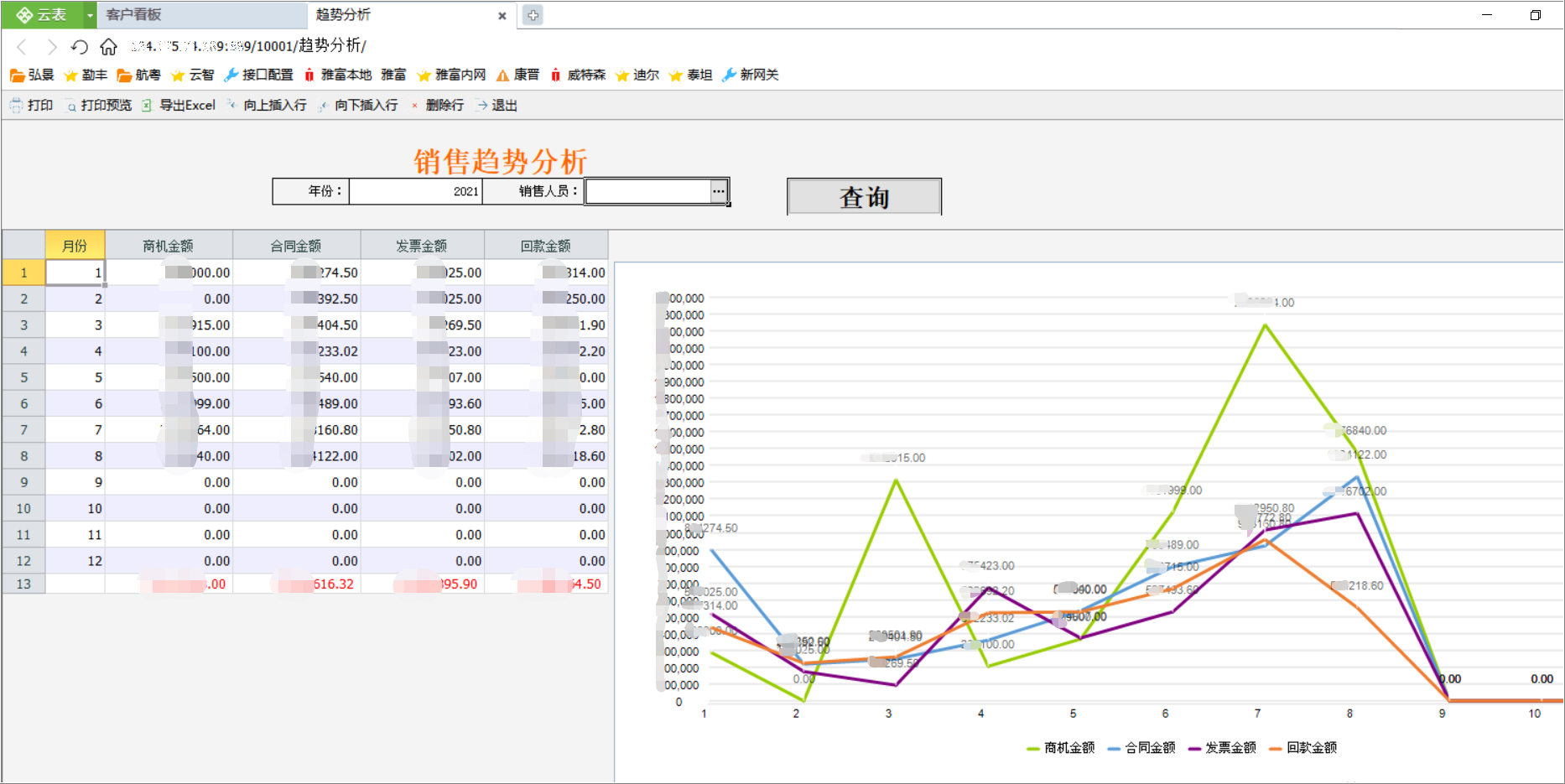Click the 年份 input showing 2021
1565x784 pixels.
(x=416, y=191)
